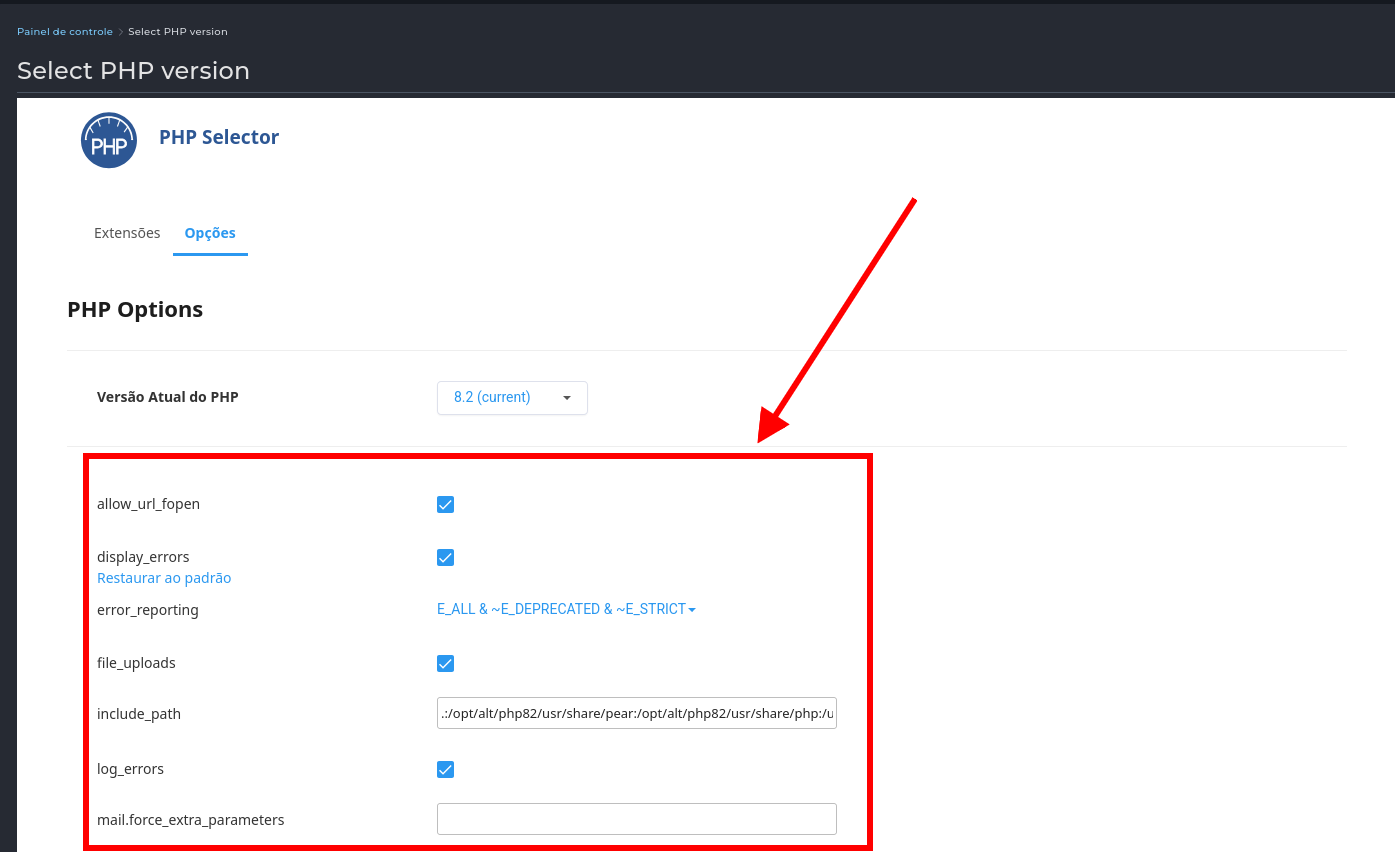Click the round PHP logo icon
This screenshot has width=1395, height=852.
click(109, 140)
